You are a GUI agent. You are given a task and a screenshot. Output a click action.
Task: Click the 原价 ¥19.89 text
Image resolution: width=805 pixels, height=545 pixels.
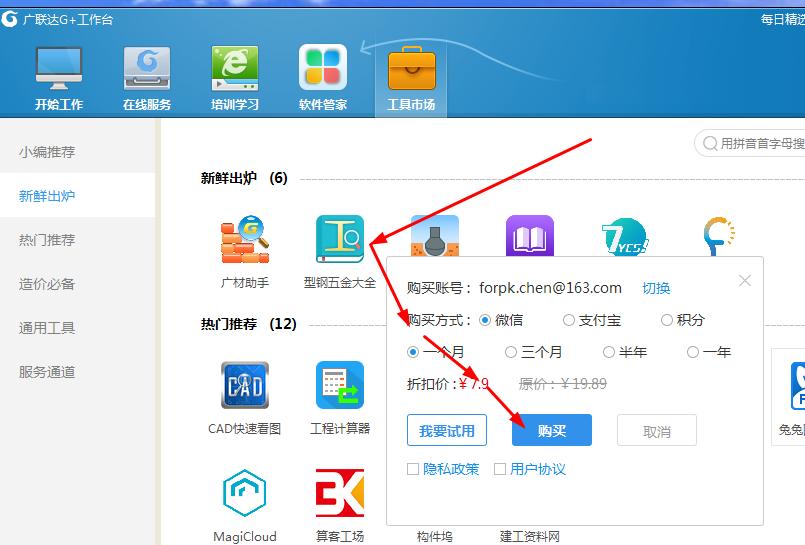563,383
